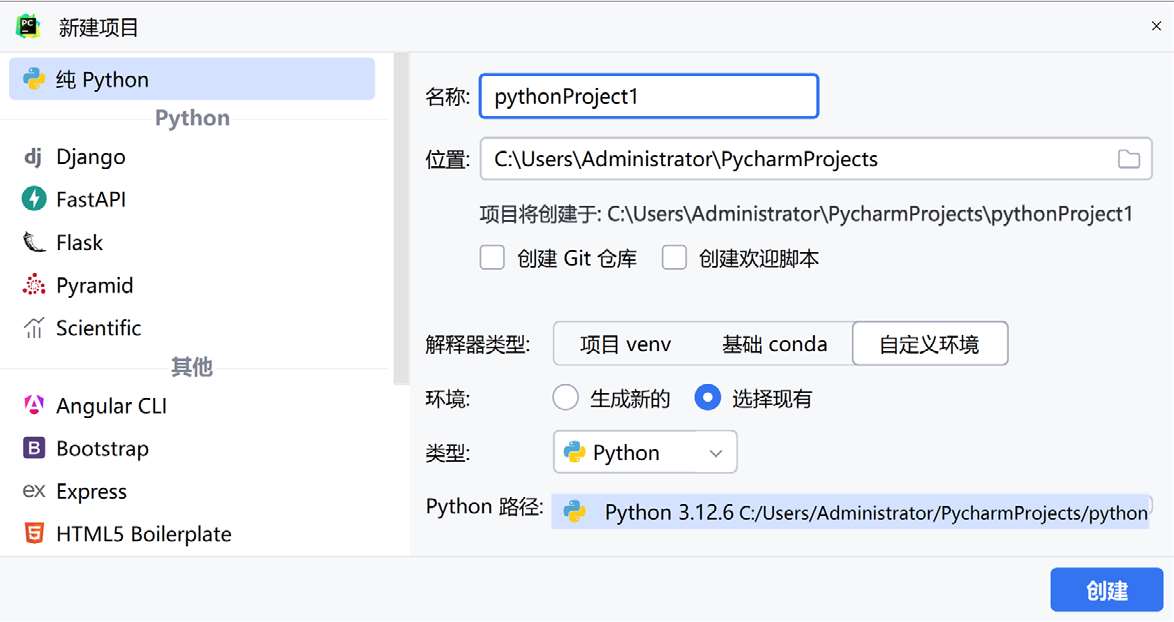
Task: Select the Django project type icon
Action: coord(34,157)
